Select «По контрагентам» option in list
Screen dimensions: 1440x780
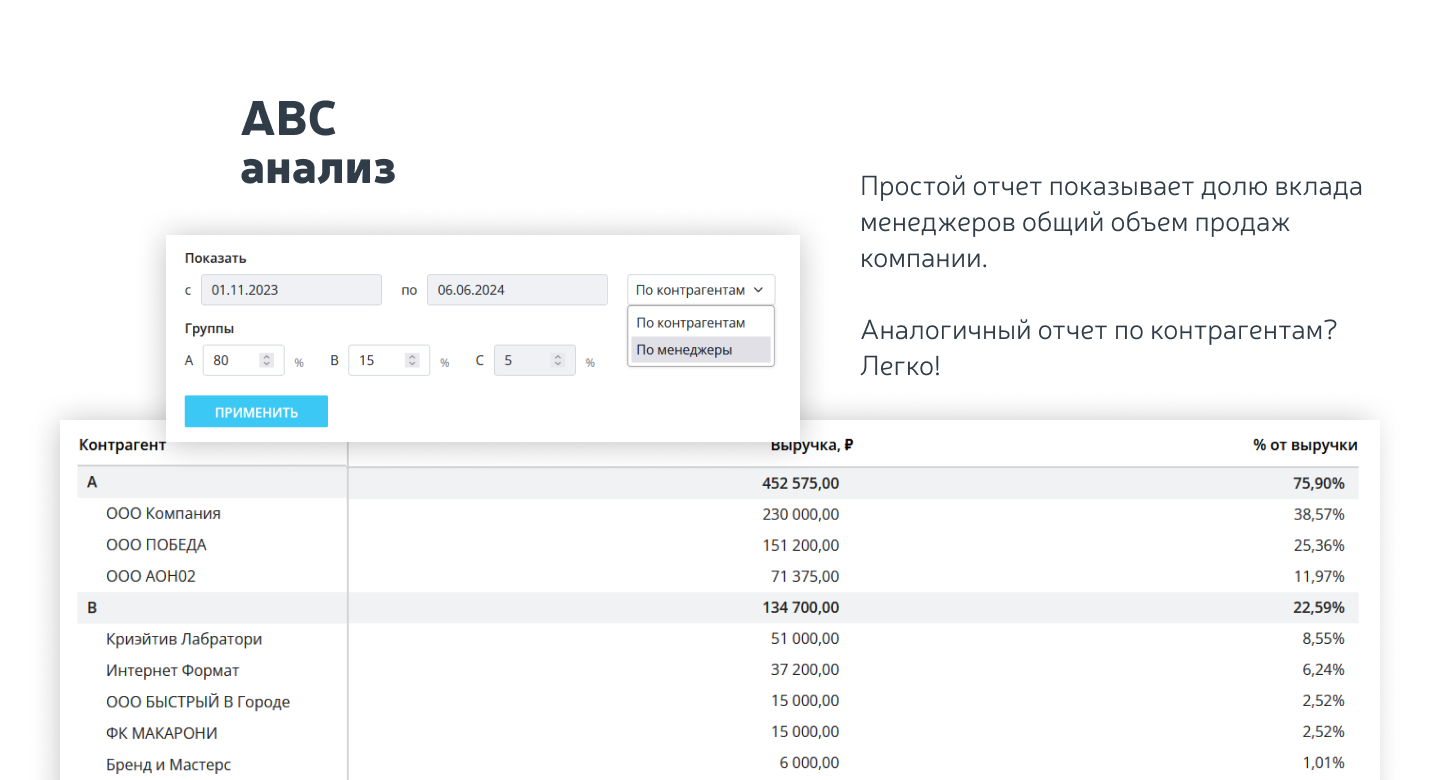[700, 323]
